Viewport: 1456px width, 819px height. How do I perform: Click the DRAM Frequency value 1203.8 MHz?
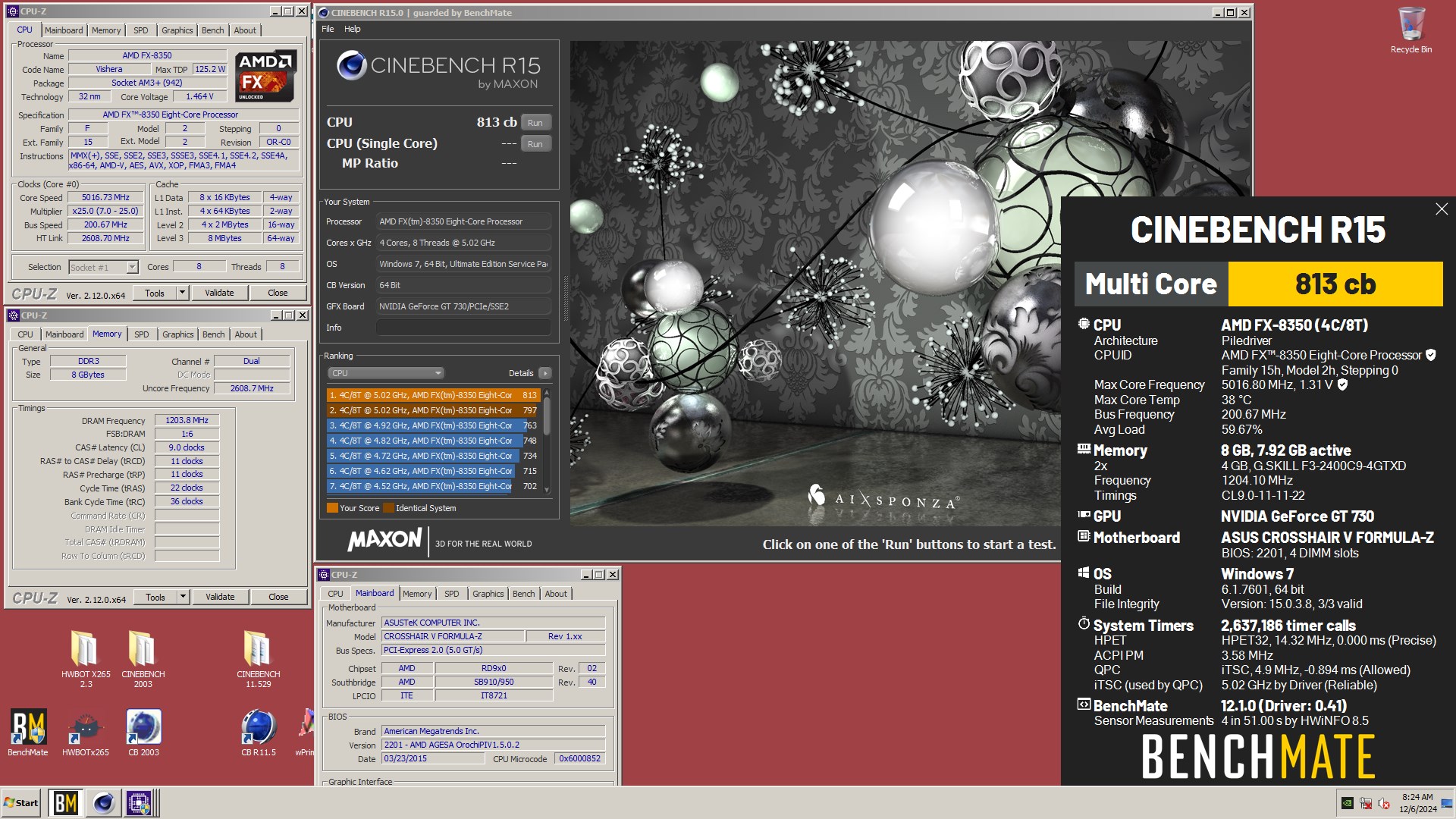click(187, 420)
